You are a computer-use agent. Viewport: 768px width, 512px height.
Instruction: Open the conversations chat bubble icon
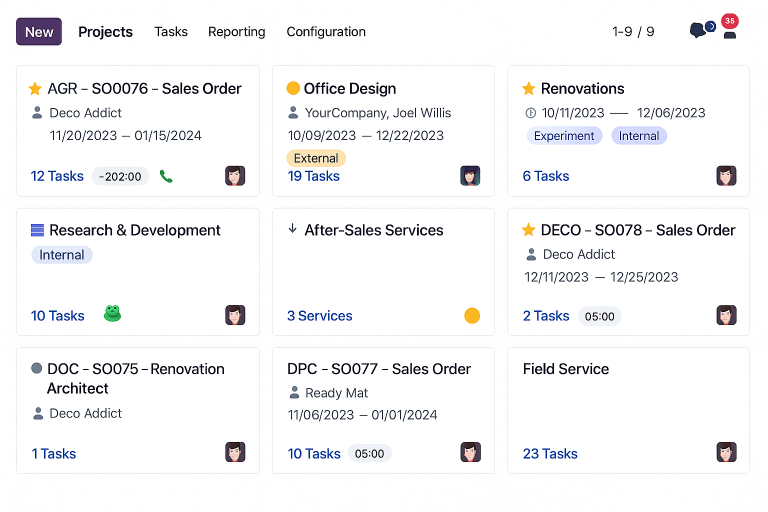click(x=697, y=30)
